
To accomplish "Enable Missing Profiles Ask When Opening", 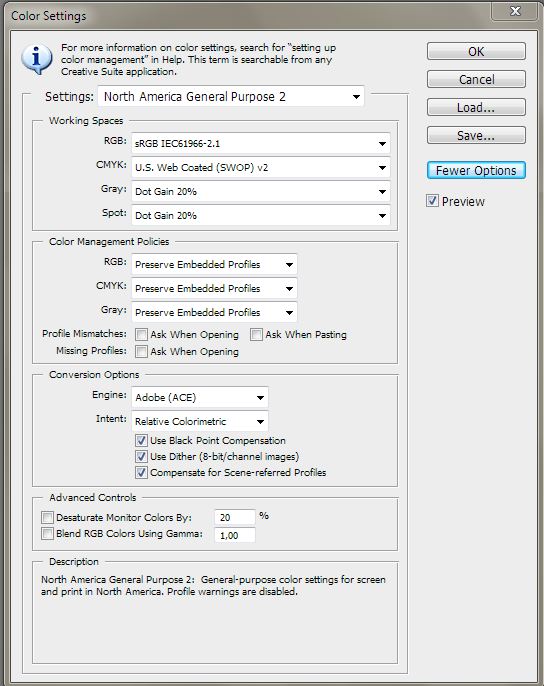I will click(x=141, y=351).
